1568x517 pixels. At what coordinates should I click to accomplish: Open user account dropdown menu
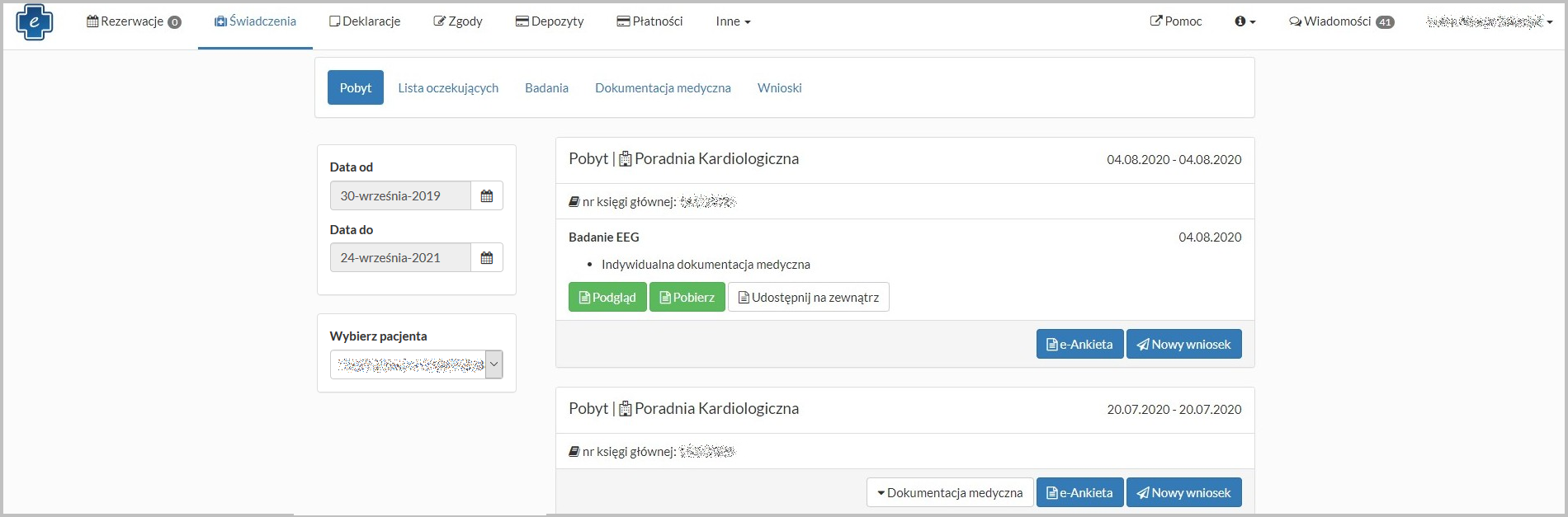tap(1489, 21)
